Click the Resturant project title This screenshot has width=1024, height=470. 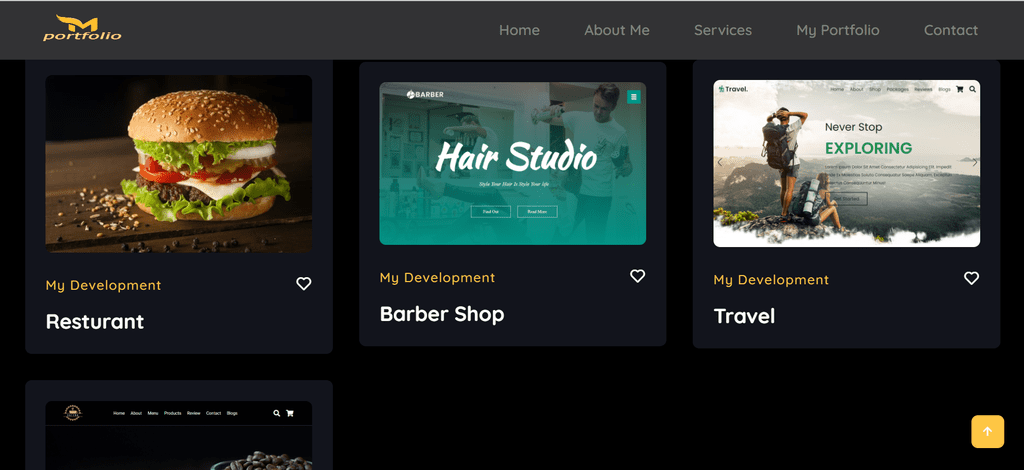95,322
